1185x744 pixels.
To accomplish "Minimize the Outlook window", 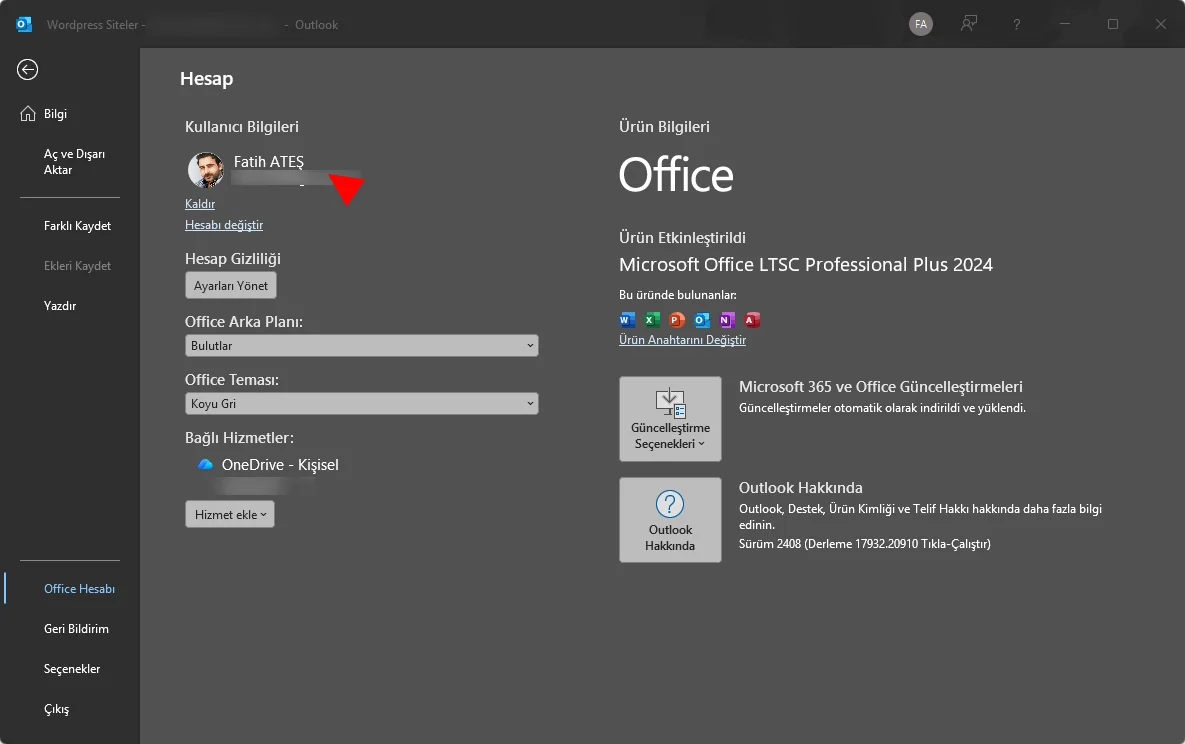I will tap(1065, 24).
